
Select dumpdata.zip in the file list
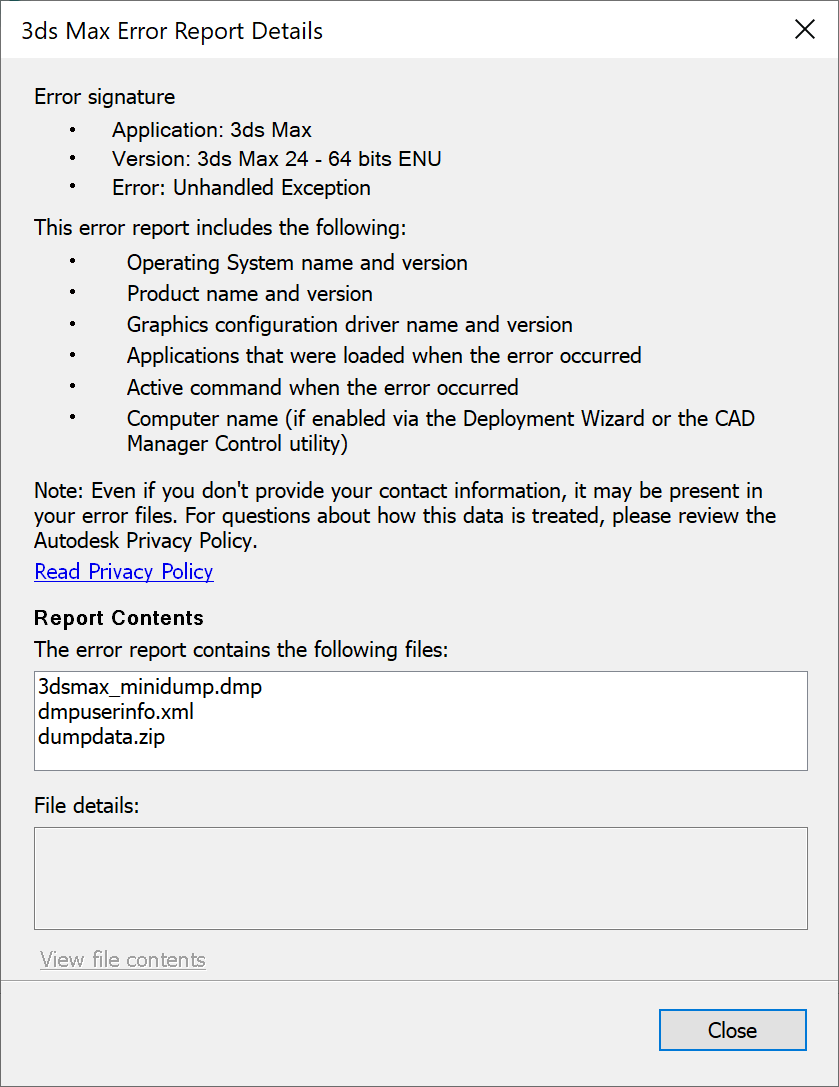pyautogui.click(x=102, y=738)
